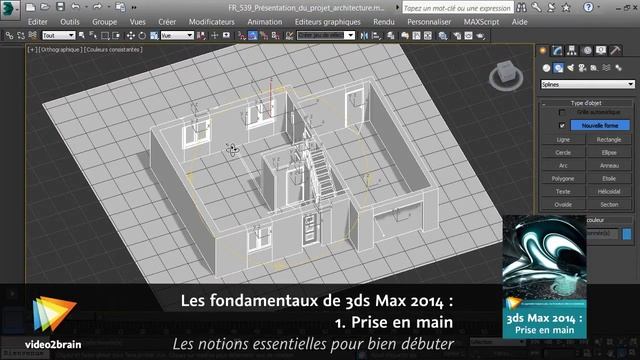This screenshot has width=640, height=360.
Task: Click the Mirror tool icon
Action: (364, 36)
